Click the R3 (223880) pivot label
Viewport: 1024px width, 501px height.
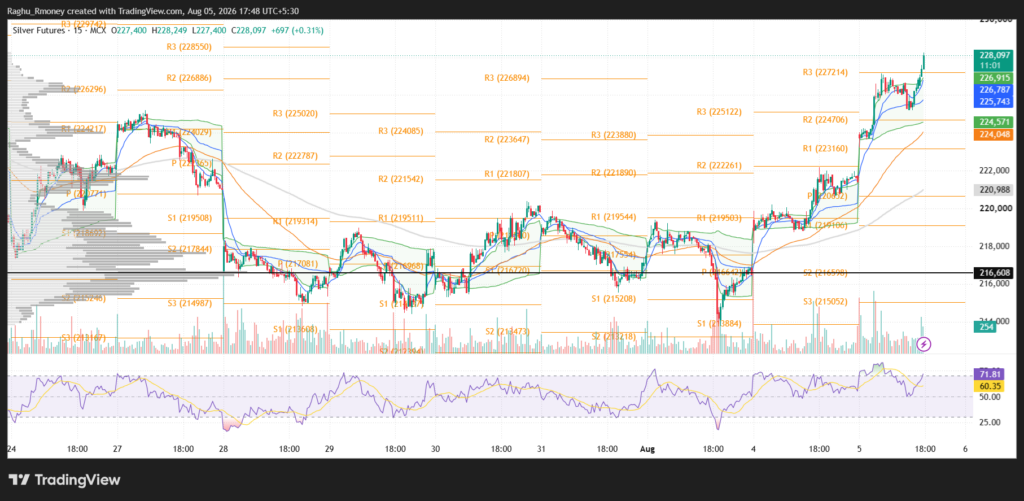613,135
